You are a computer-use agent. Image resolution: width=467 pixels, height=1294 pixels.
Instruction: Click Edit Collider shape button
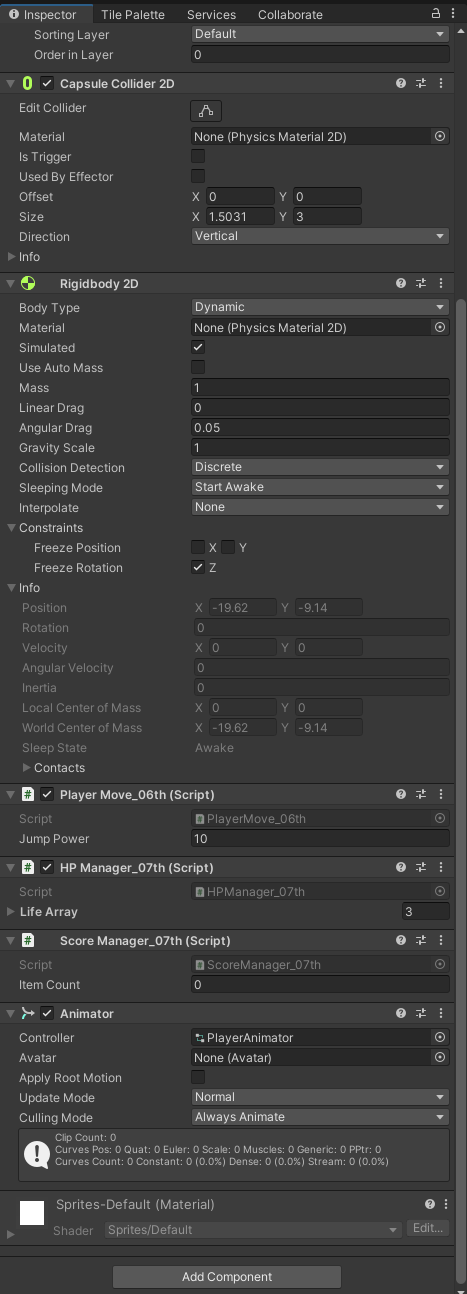pos(206,110)
